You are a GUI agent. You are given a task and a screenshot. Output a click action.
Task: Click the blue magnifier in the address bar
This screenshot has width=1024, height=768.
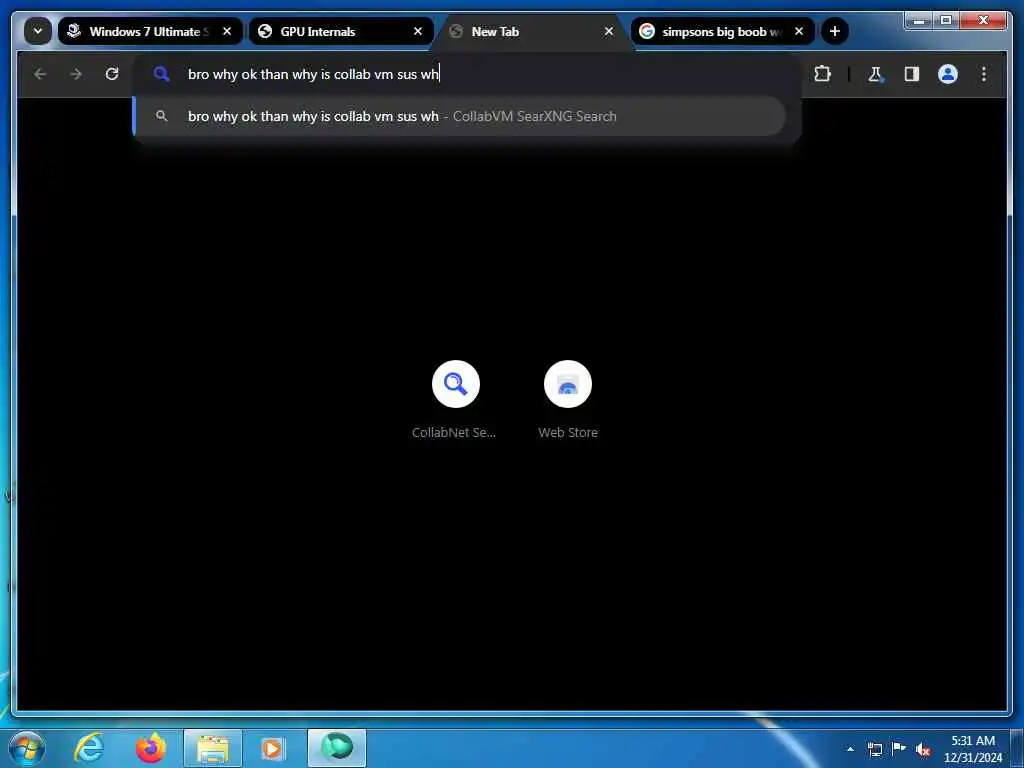click(161, 74)
